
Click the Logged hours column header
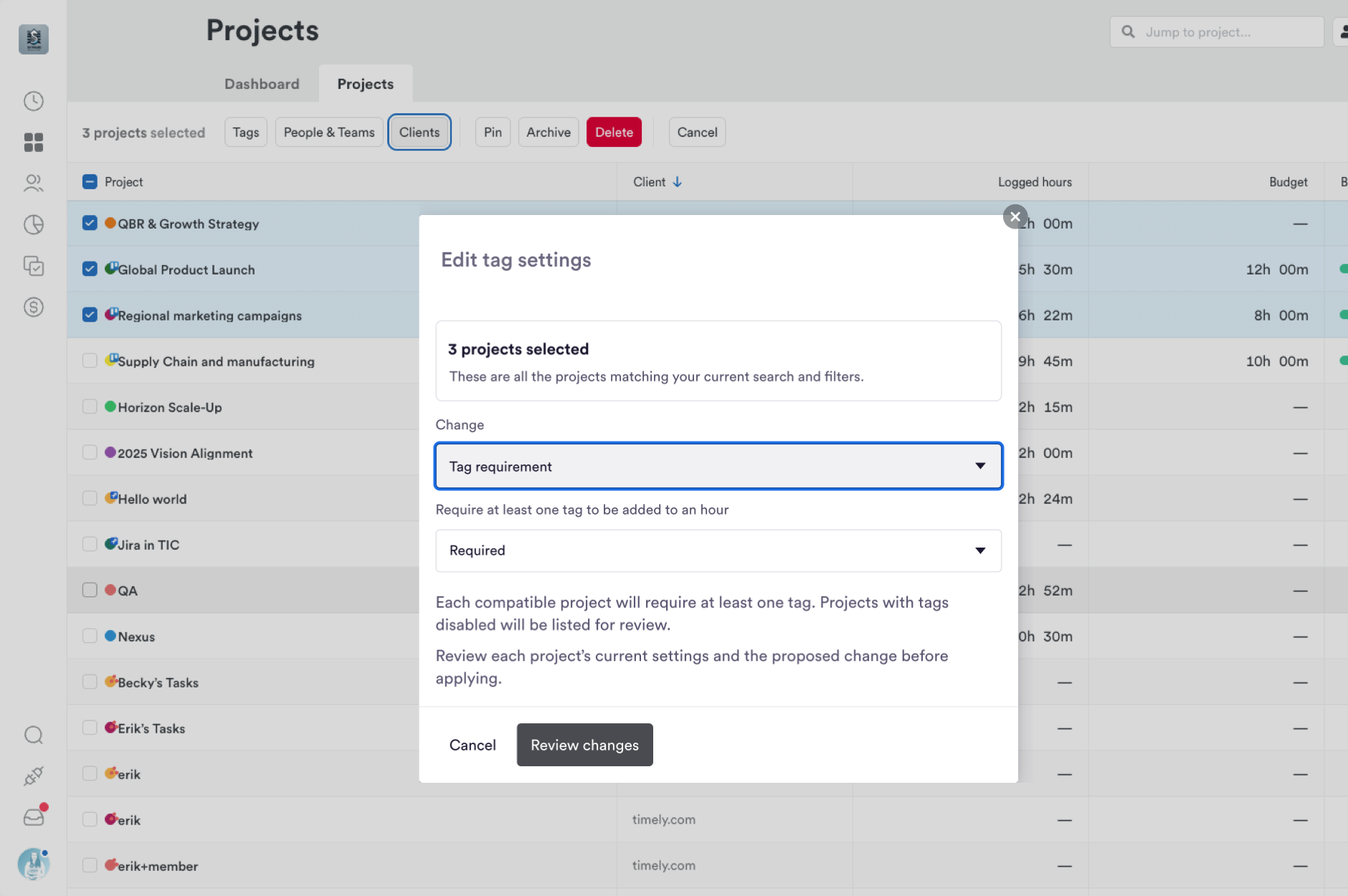tap(1035, 182)
